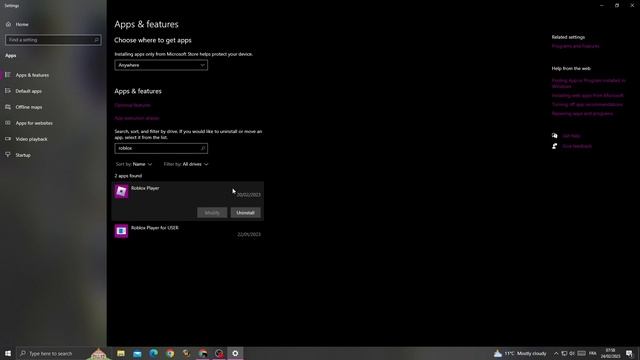This screenshot has height=360, width=640.
Task: Open Startup settings page
Action: pos(23,155)
